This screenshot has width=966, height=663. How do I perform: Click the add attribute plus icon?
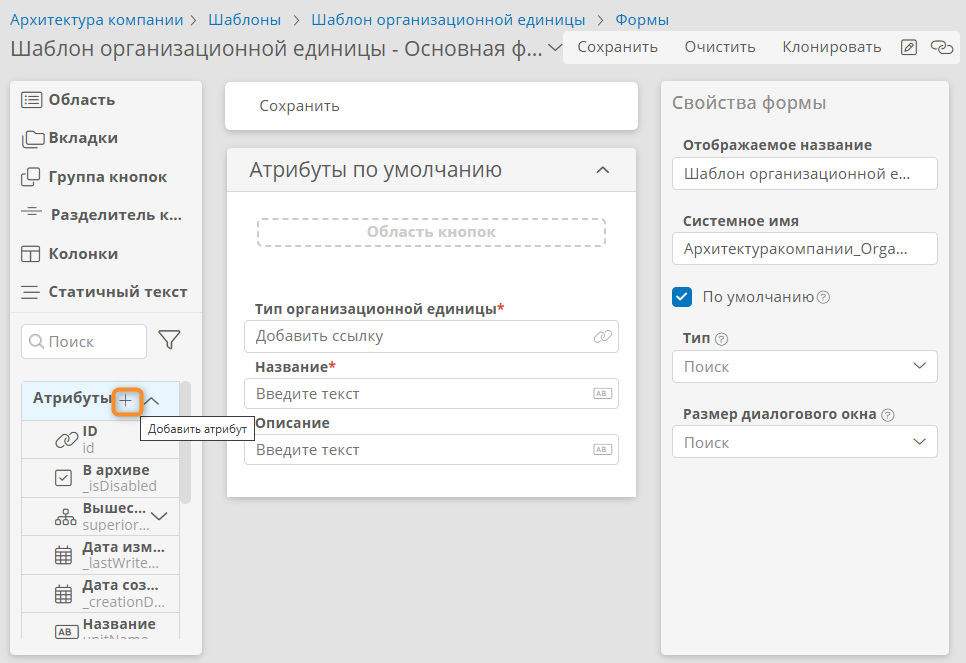[x=126, y=401]
